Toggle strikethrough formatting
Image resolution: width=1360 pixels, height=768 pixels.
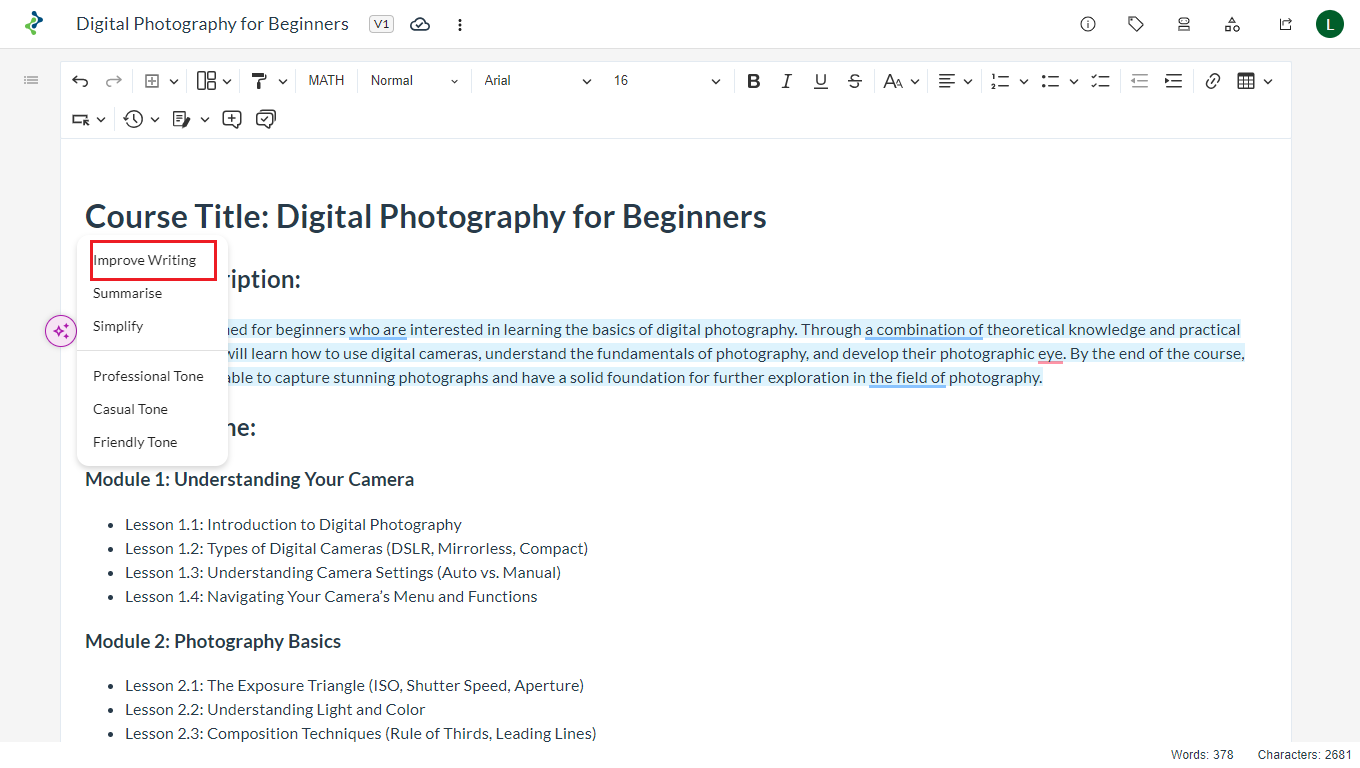854,81
